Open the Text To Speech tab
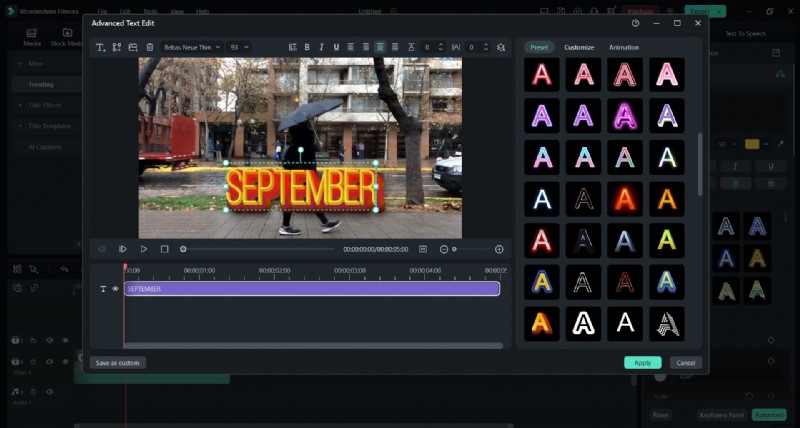This screenshot has height=428, width=800. (745, 34)
